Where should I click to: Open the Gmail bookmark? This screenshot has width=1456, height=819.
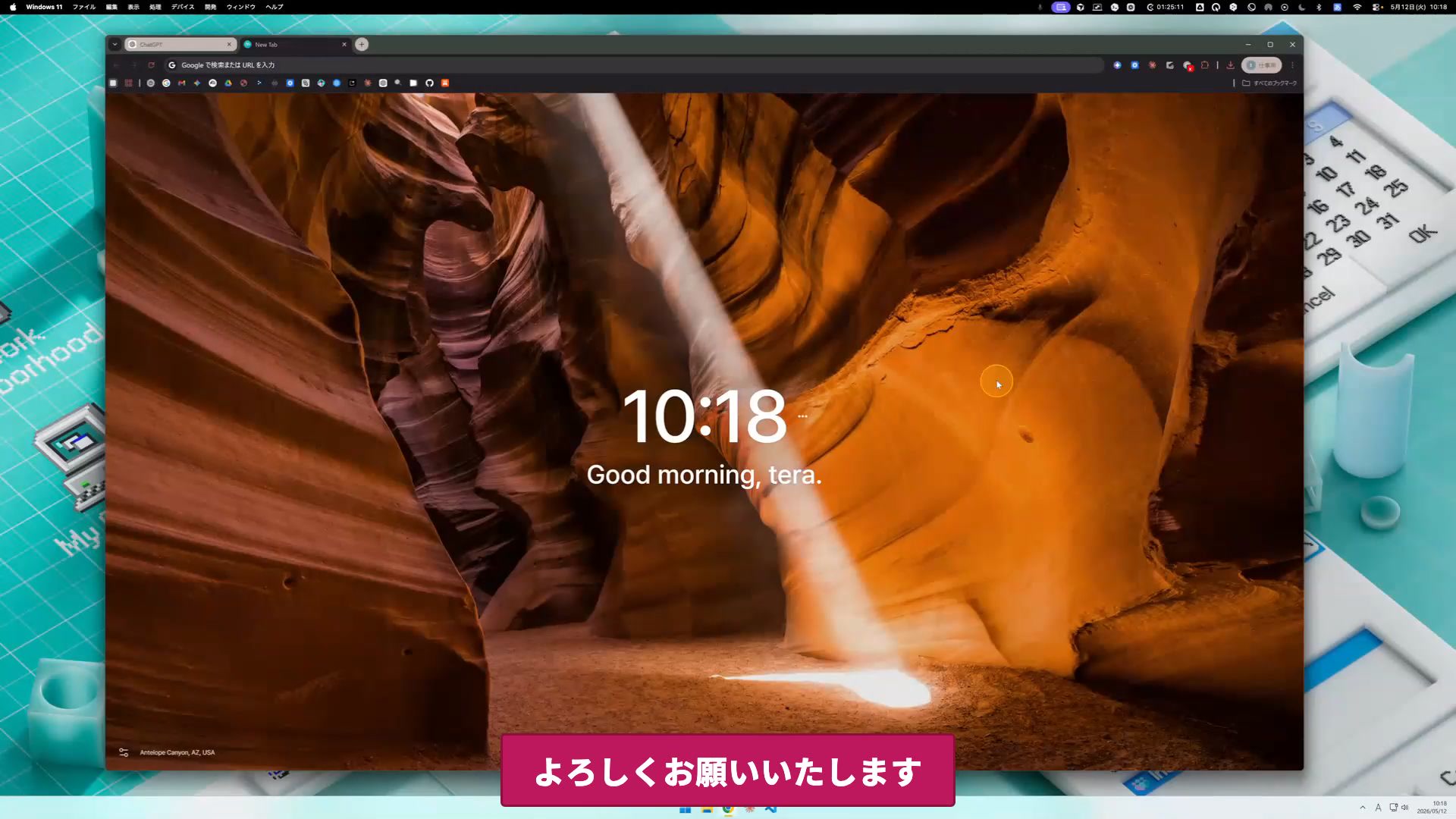tap(181, 83)
